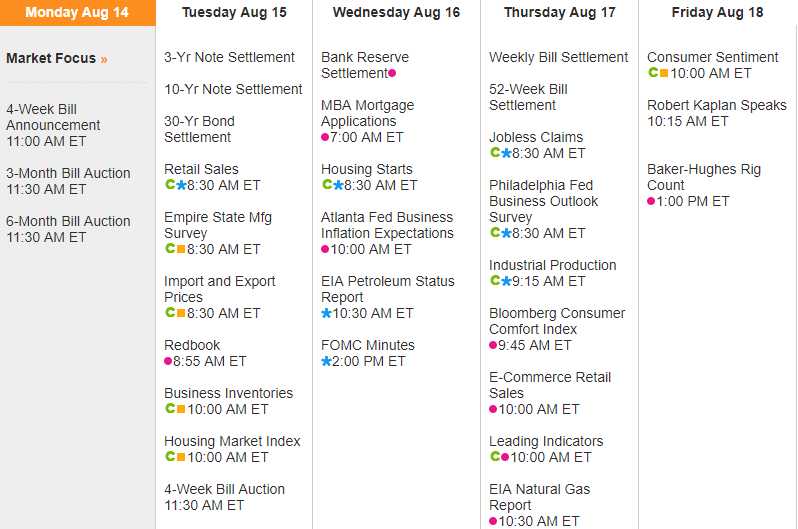Open the Industrial Production report link
Viewport: 798px width, 529px height.
coord(552,265)
